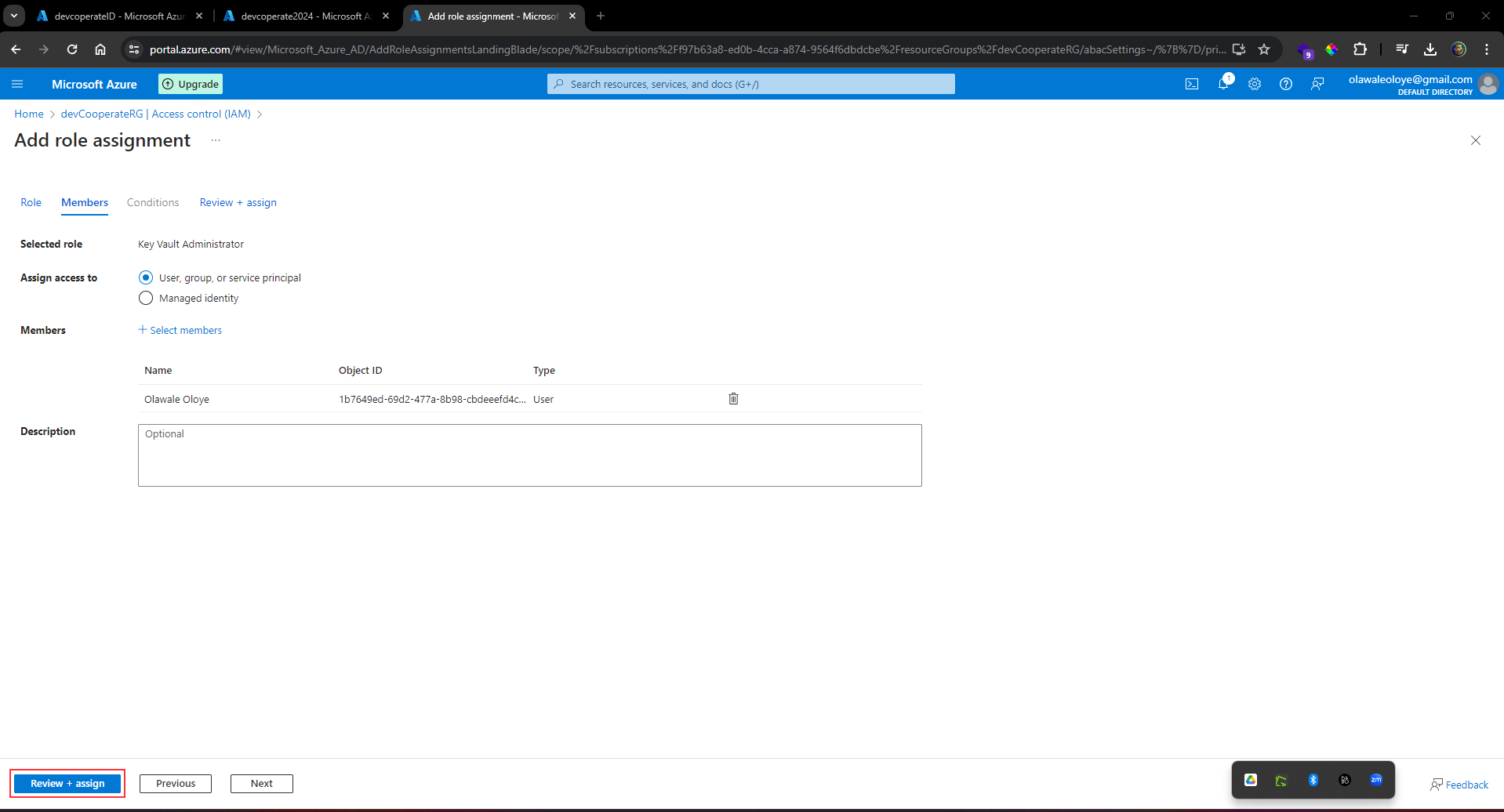Open browser downloads
The width and height of the screenshot is (1504, 812).
(x=1430, y=49)
